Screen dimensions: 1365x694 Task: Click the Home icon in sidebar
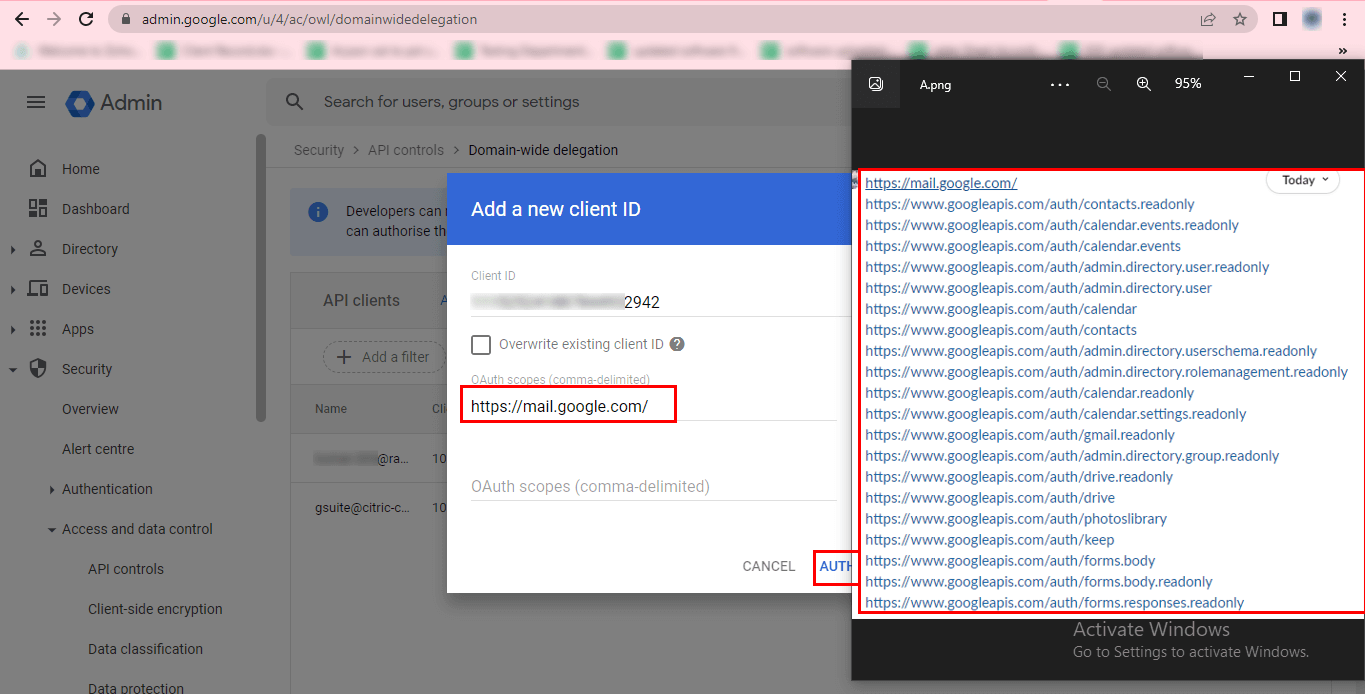click(x=38, y=169)
